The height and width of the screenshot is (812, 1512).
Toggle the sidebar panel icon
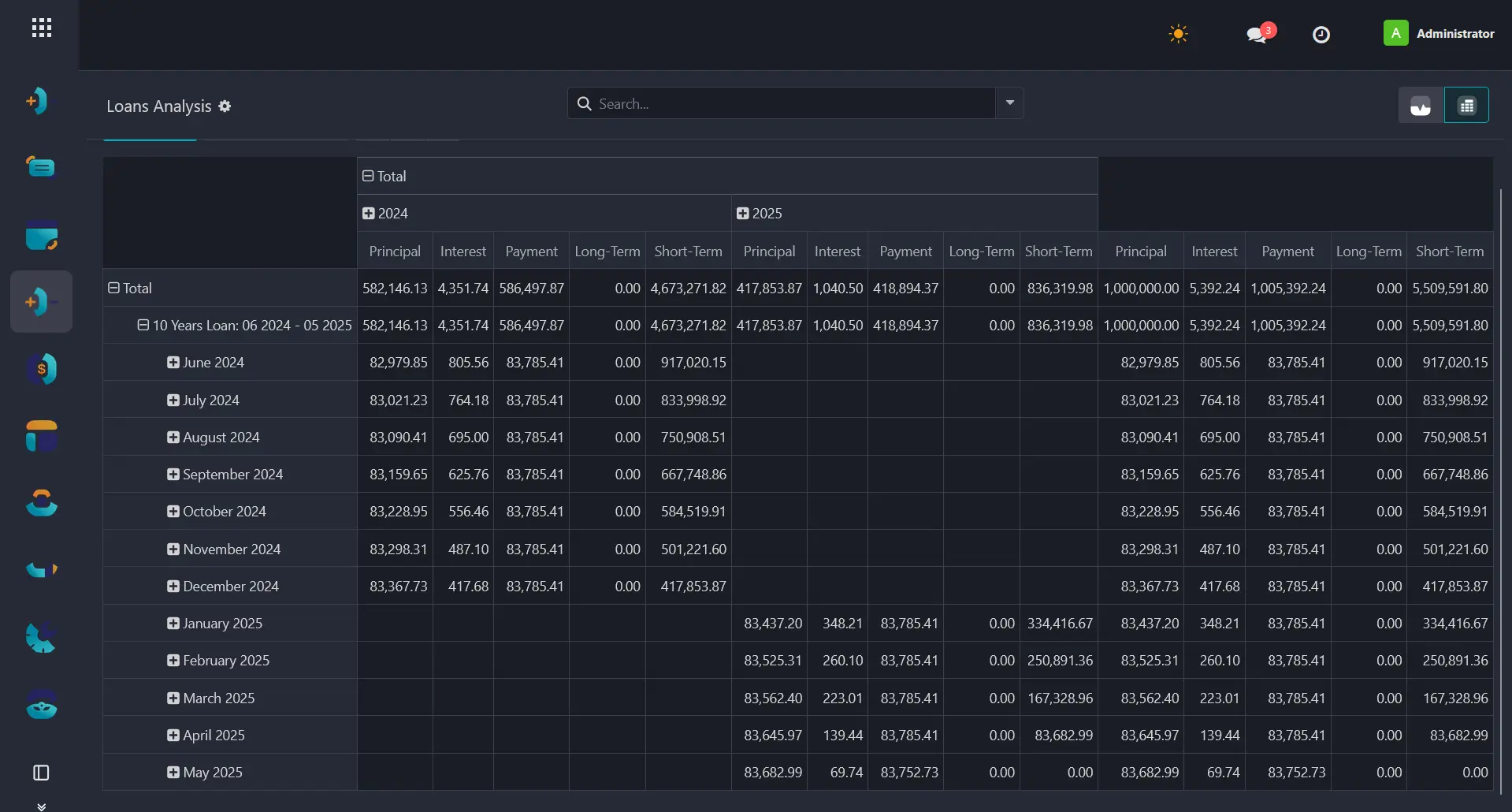[41, 773]
